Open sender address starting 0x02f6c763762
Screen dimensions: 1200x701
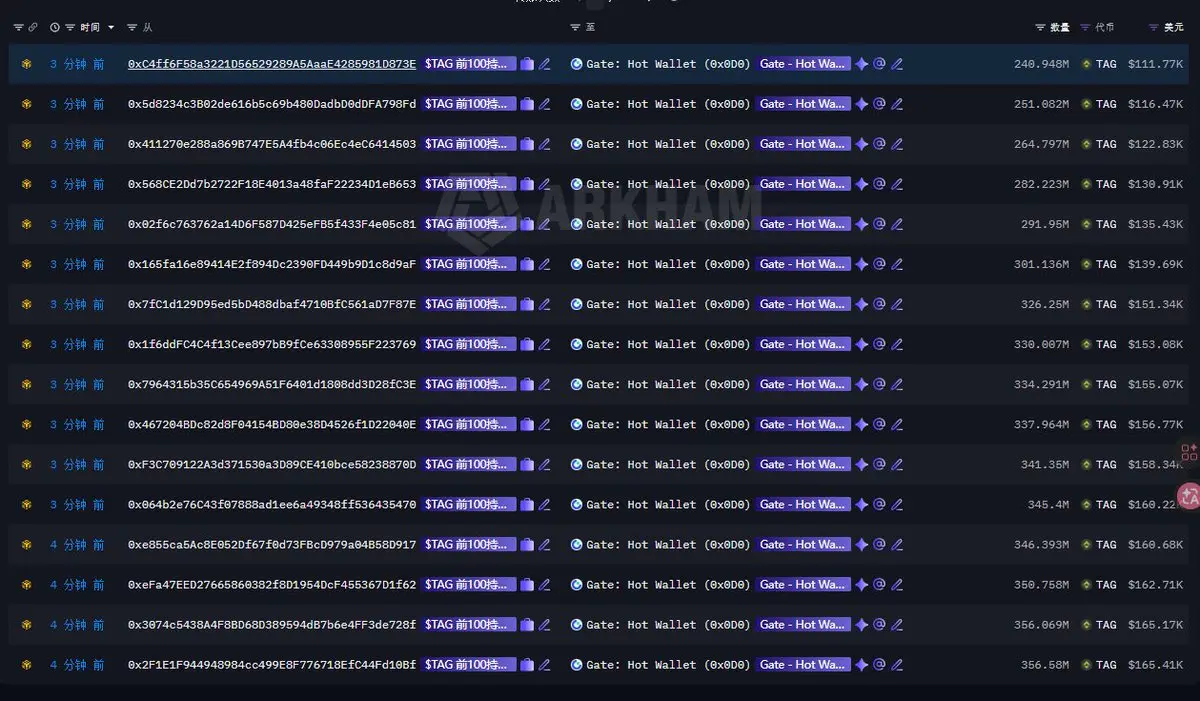point(272,224)
